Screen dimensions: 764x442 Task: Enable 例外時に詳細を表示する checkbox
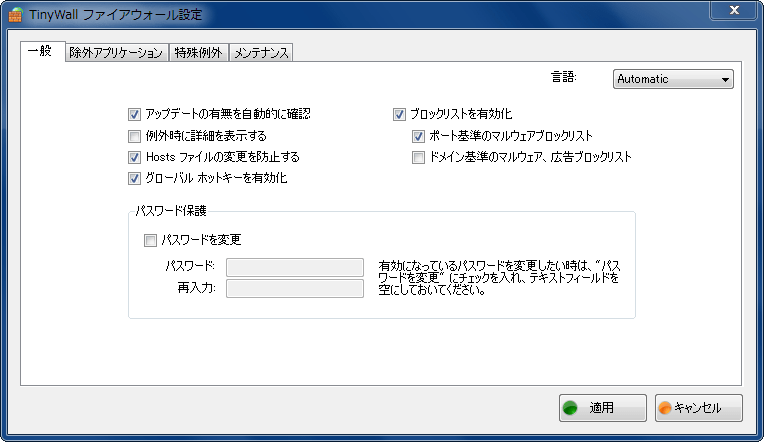134,136
